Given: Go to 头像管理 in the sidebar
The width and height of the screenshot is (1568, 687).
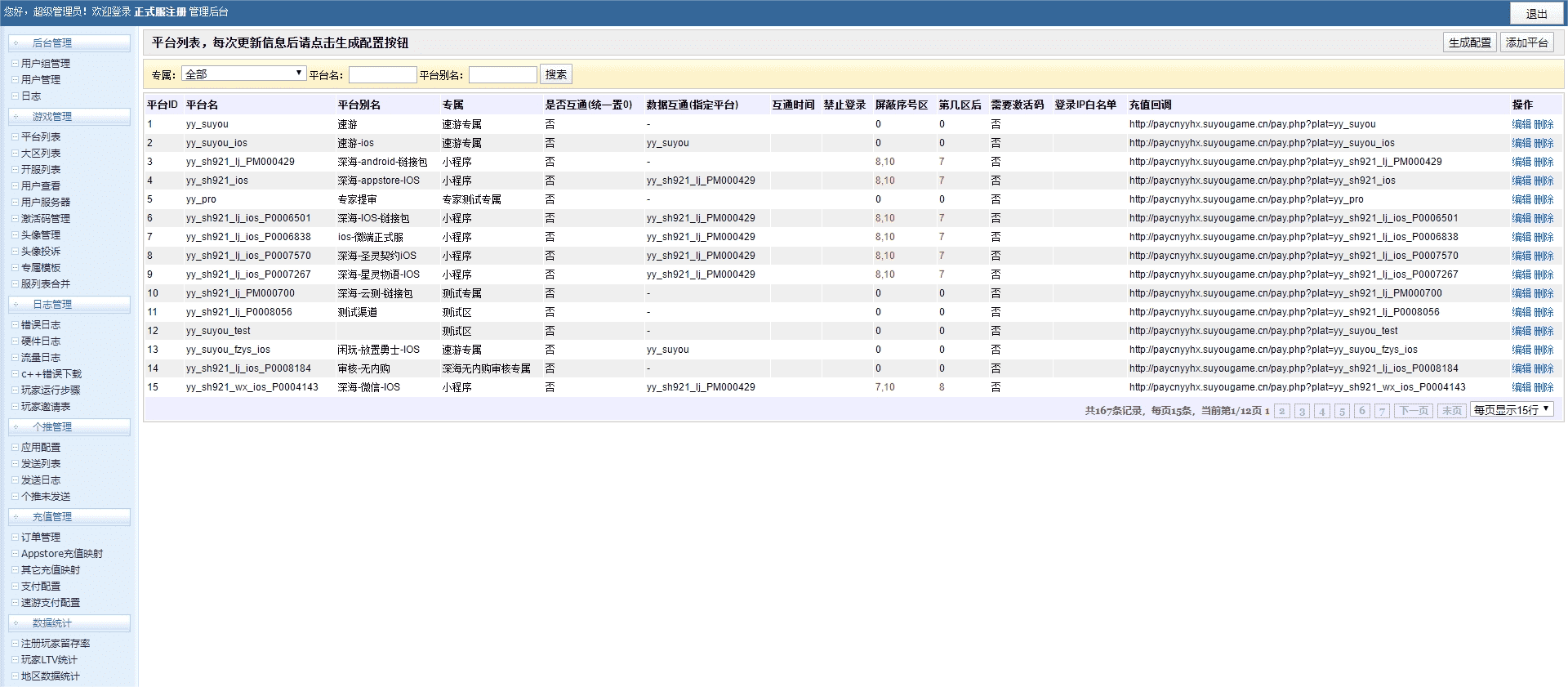Looking at the screenshot, I should (41, 235).
